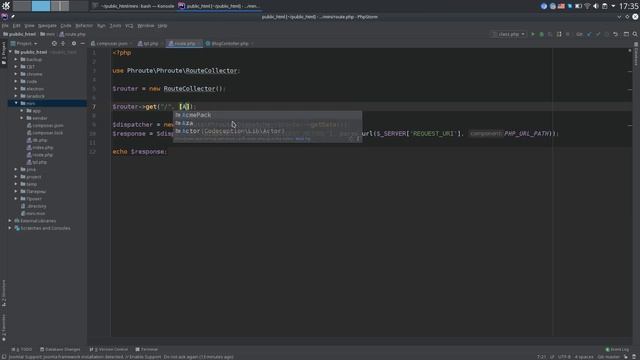Click the Git: master branch status entry

click(x=608, y=357)
